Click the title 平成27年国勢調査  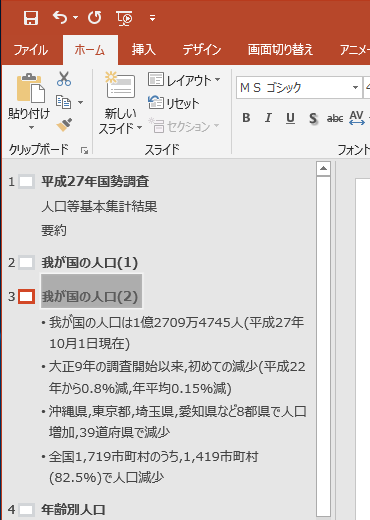[95, 182]
